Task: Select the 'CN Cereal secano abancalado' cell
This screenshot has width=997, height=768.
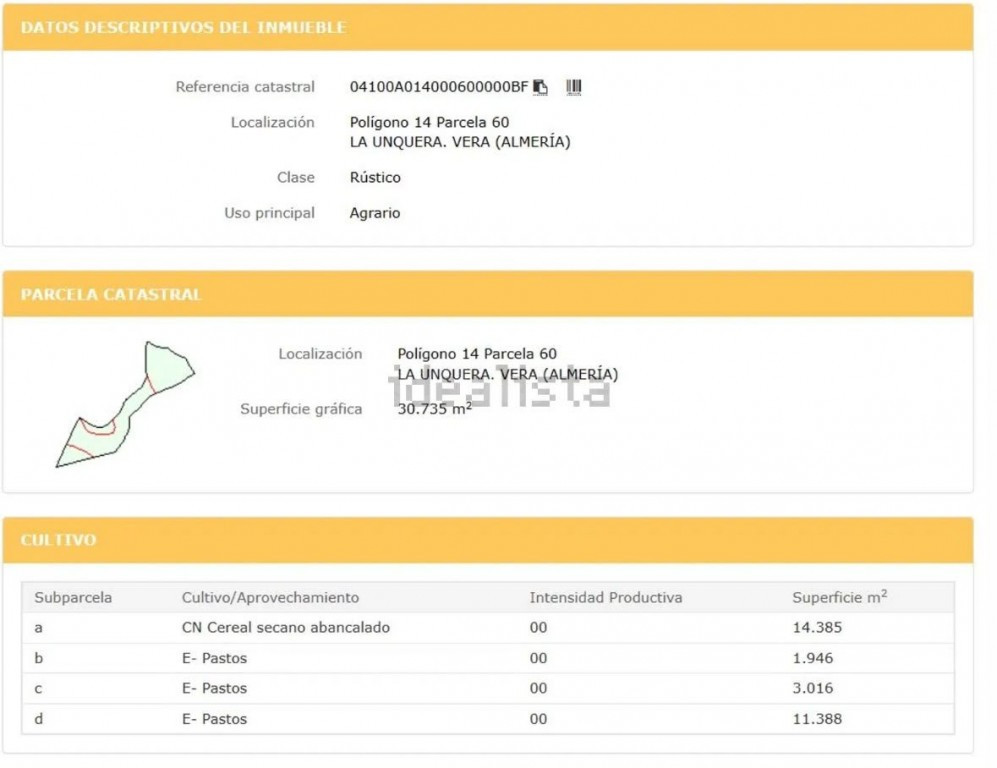Action: click(x=285, y=627)
